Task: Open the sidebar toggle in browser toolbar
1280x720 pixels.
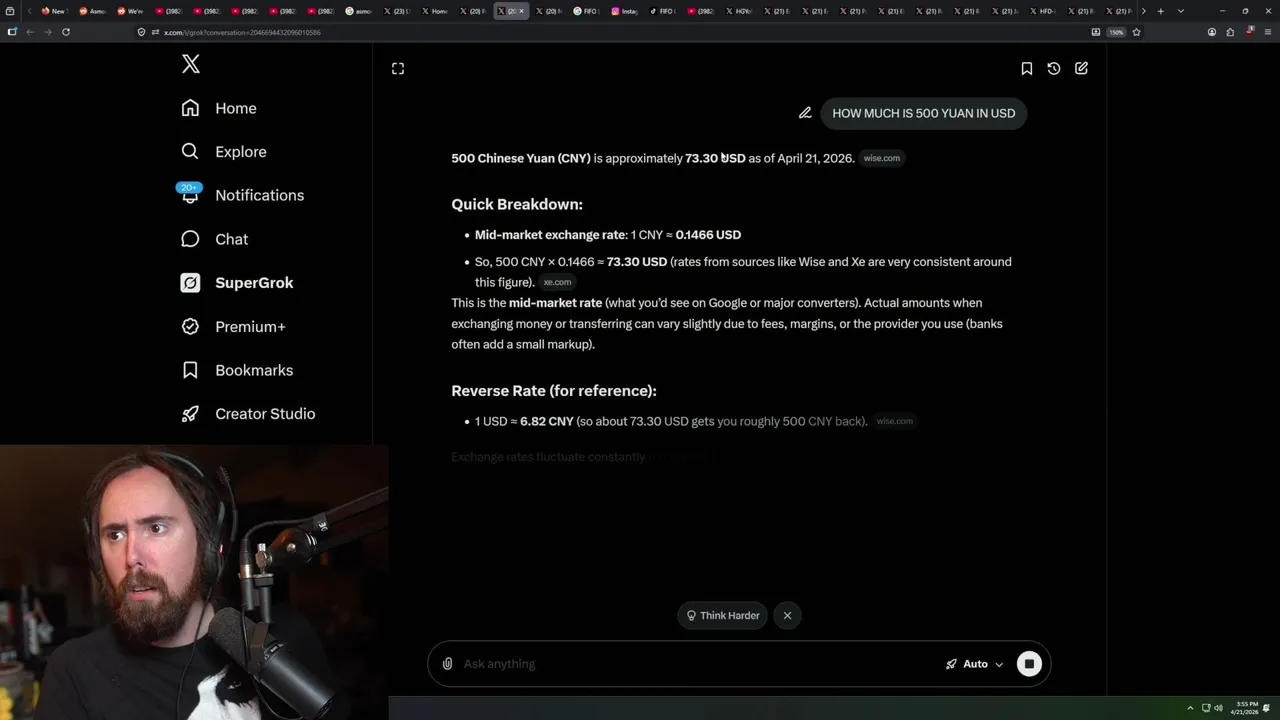Action: coord(12,32)
